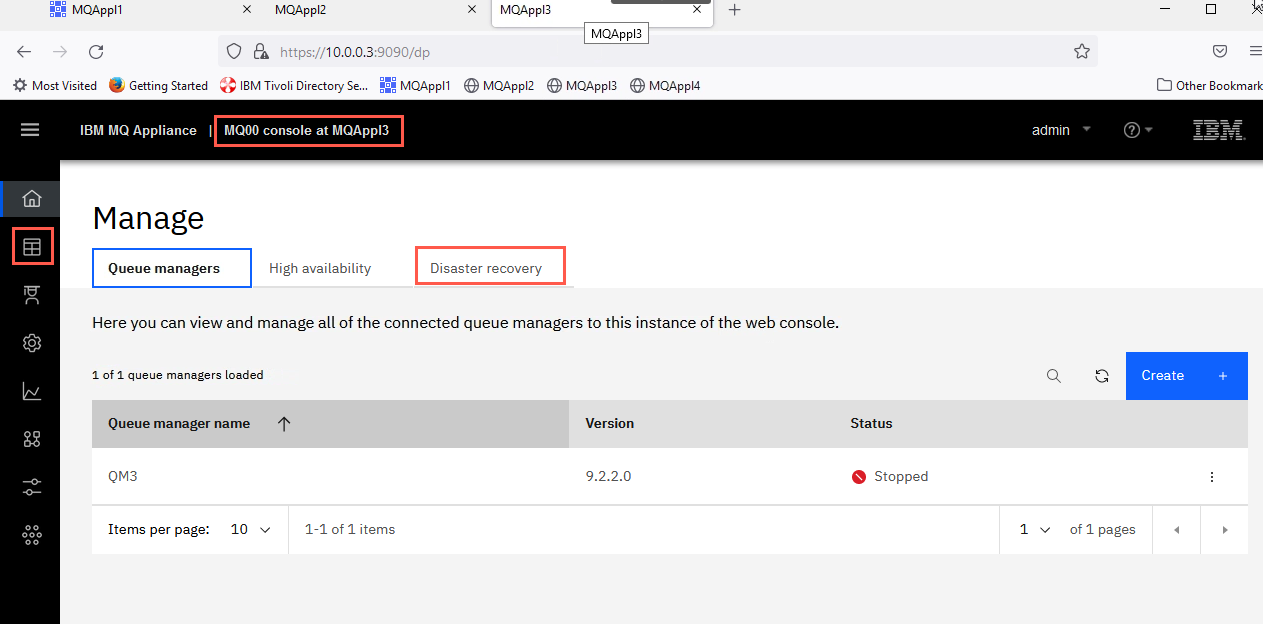Open the Firefox application menu
1263x624 pixels.
[x=1255, y=51]
